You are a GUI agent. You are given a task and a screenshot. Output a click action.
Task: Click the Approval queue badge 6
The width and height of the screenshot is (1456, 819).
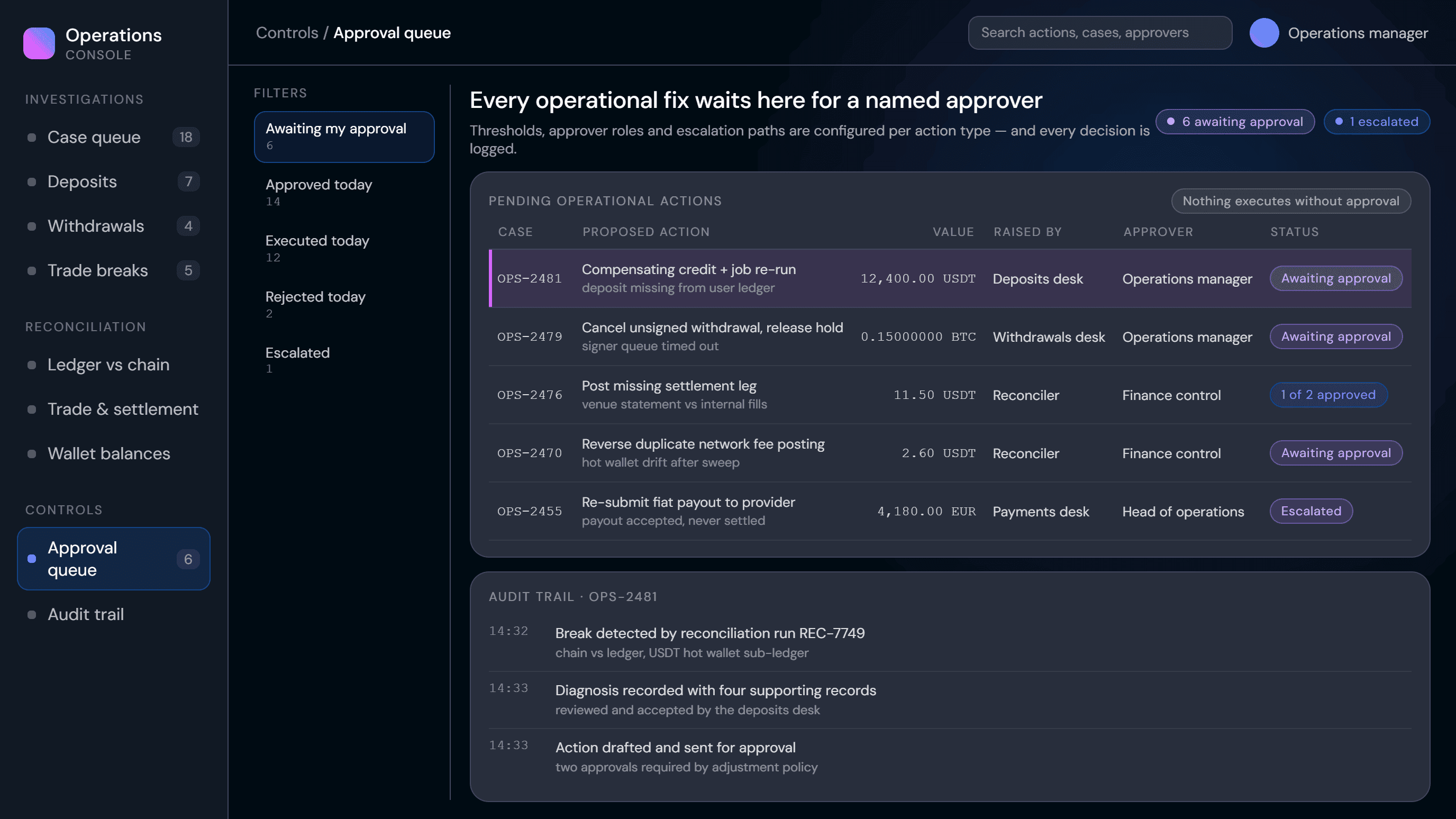[x=188, y=559]
